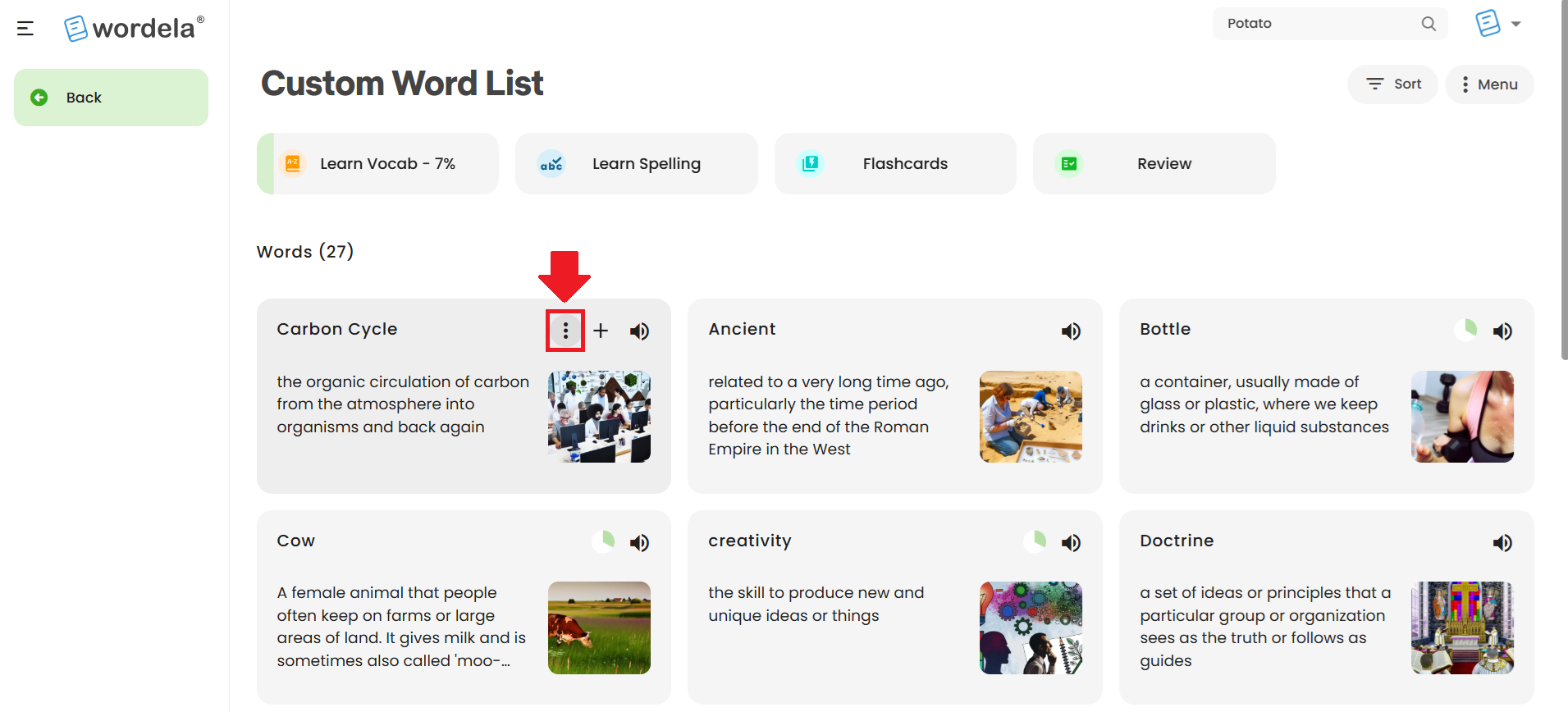The width and height of the screenshot is (1568, 712).
Task: Click the Learn Vocab 7% progress button
Action: coord(377,163)
